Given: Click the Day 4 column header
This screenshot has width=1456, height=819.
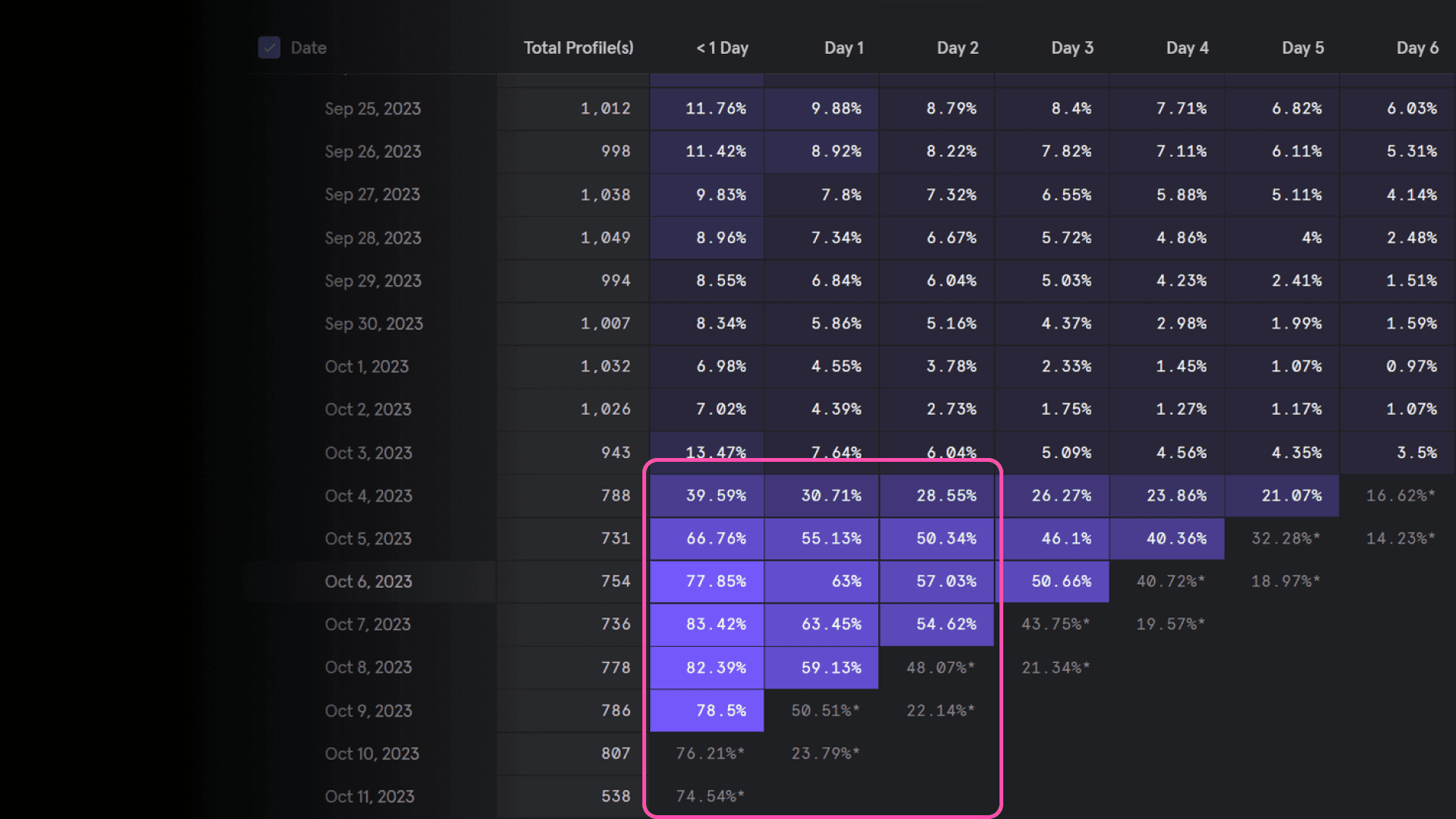Looking at the screenshot, I should [x=1187, y=48].
